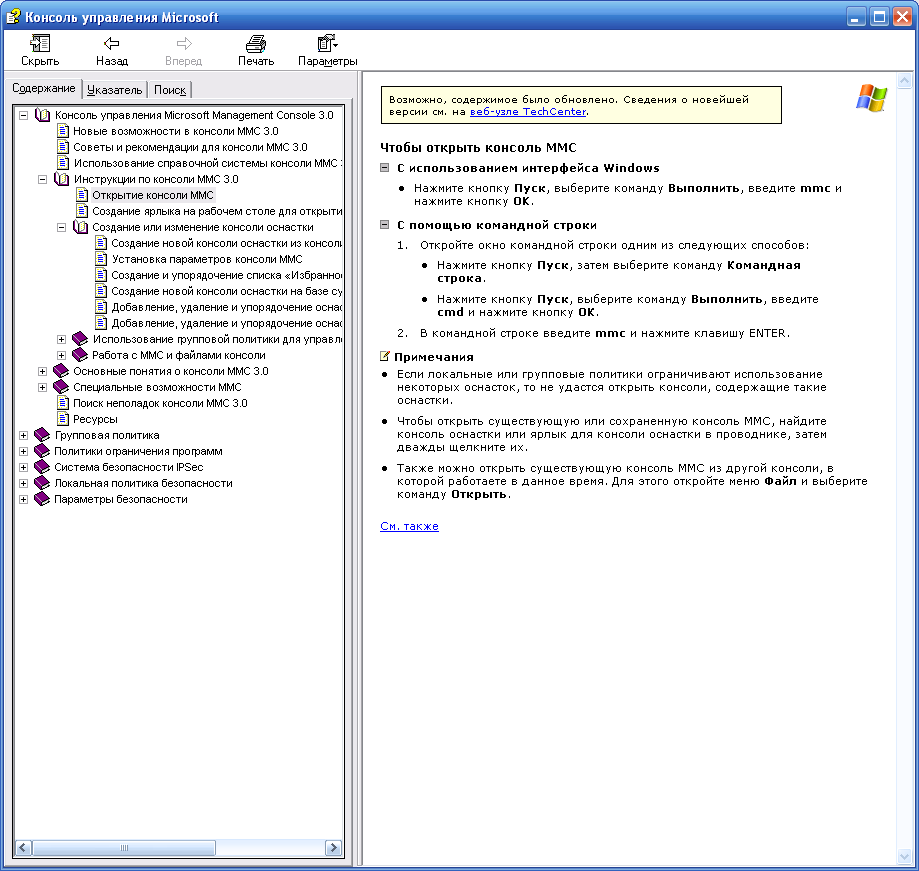The height and width of the screenshot is (871, 919).
Task: Click the help icon in the title bar
Action: tap(12, 16)
